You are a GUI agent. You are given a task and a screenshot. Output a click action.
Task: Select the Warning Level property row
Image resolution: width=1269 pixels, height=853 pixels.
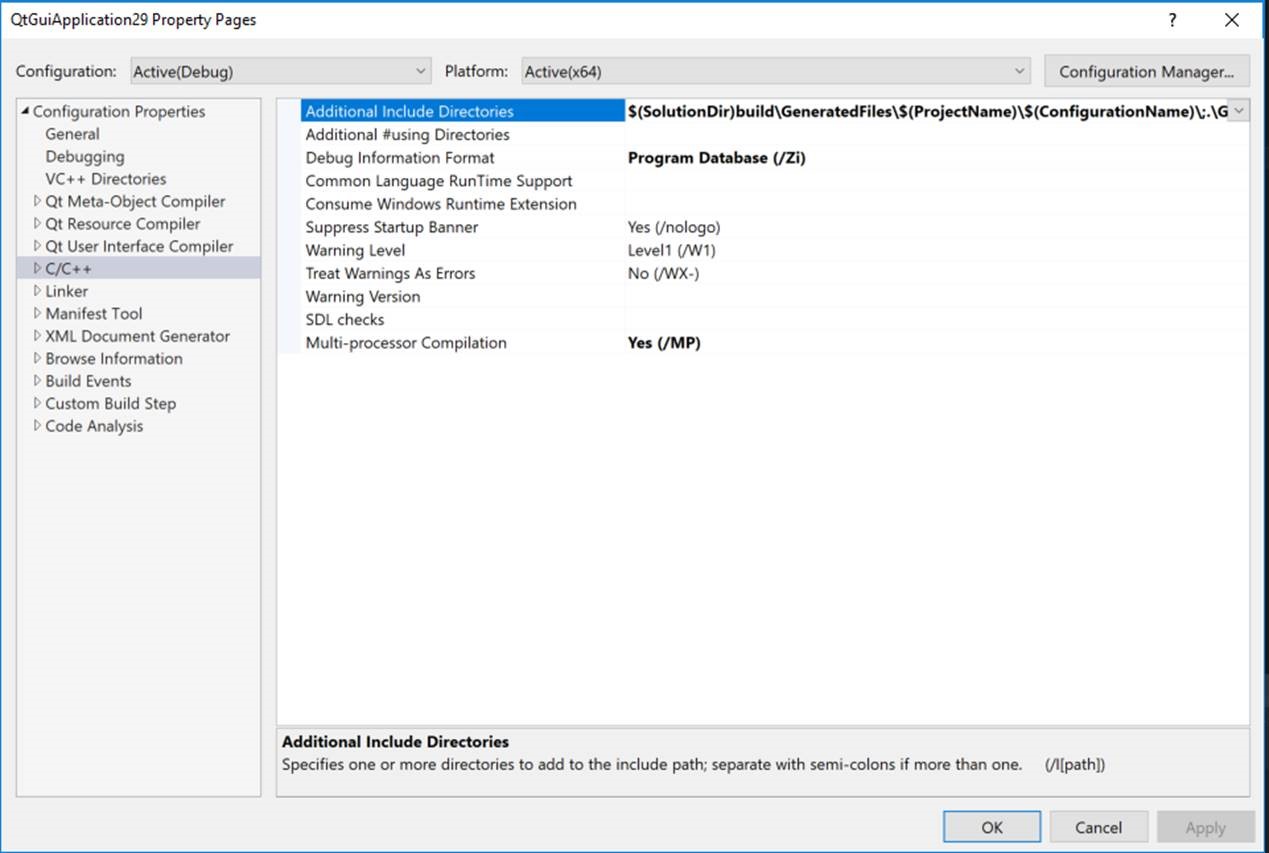355,250
